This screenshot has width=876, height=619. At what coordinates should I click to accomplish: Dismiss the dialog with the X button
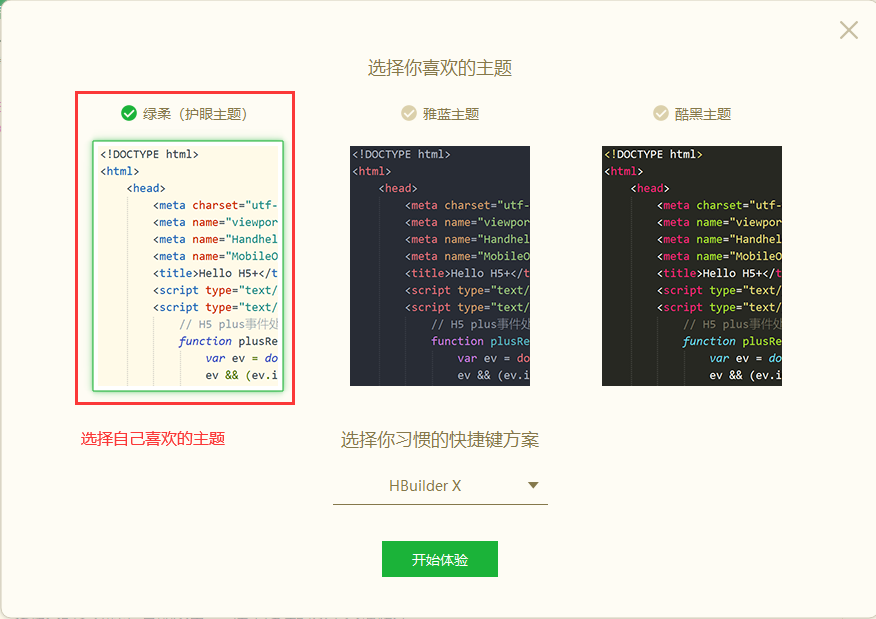pos(848,30)
